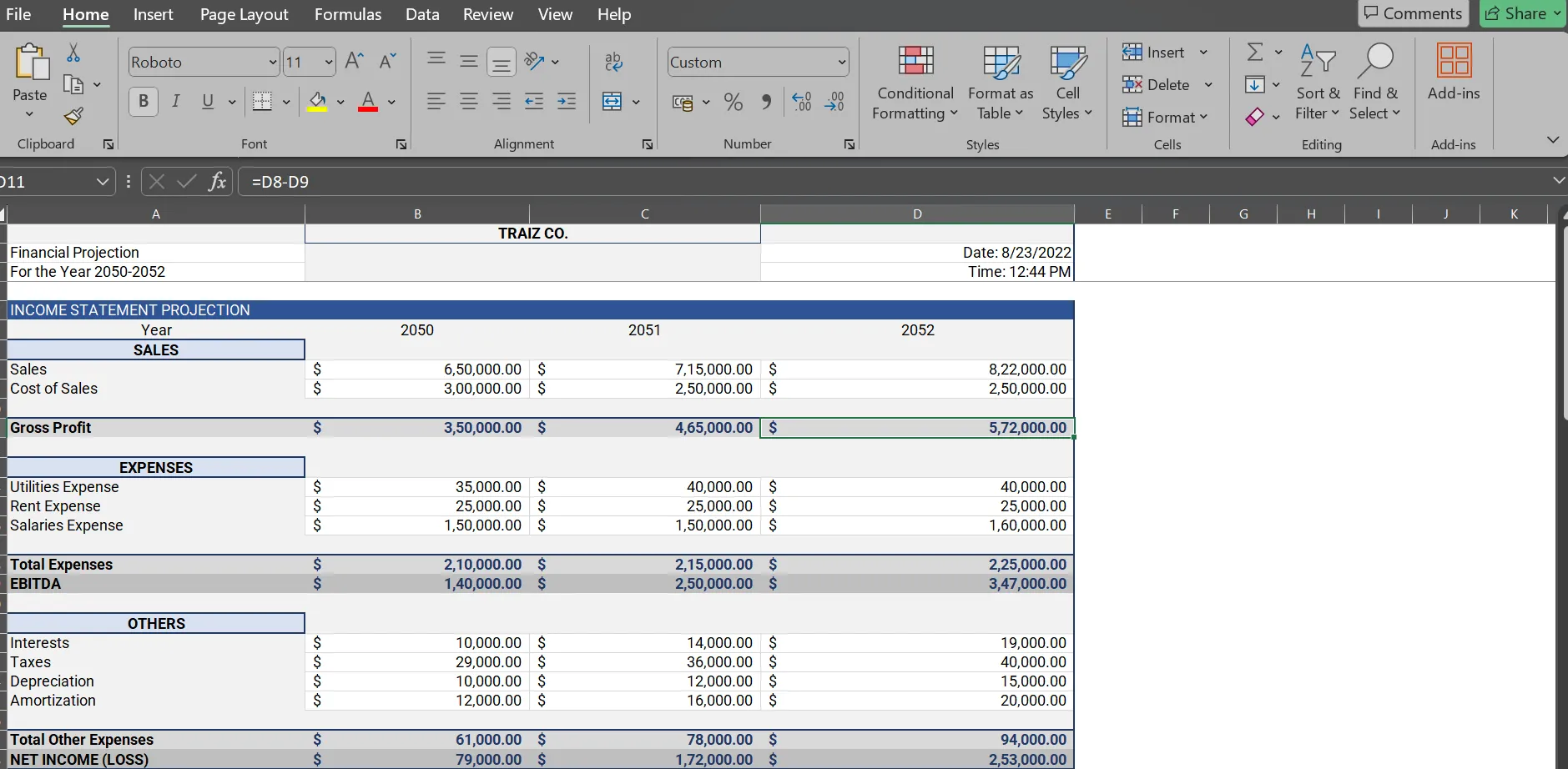Click the Copy icon

coord(73,84)
